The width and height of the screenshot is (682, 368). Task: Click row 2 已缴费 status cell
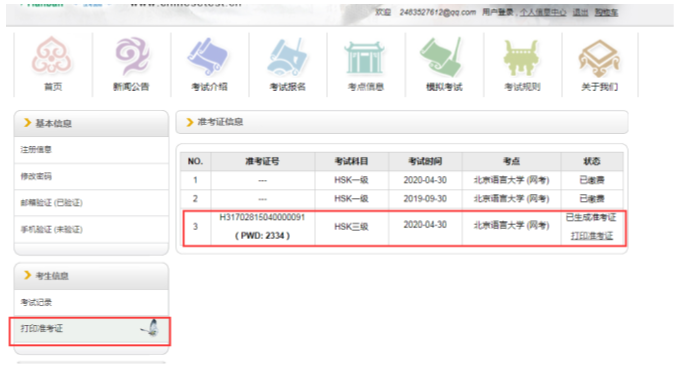coord(592,199)
